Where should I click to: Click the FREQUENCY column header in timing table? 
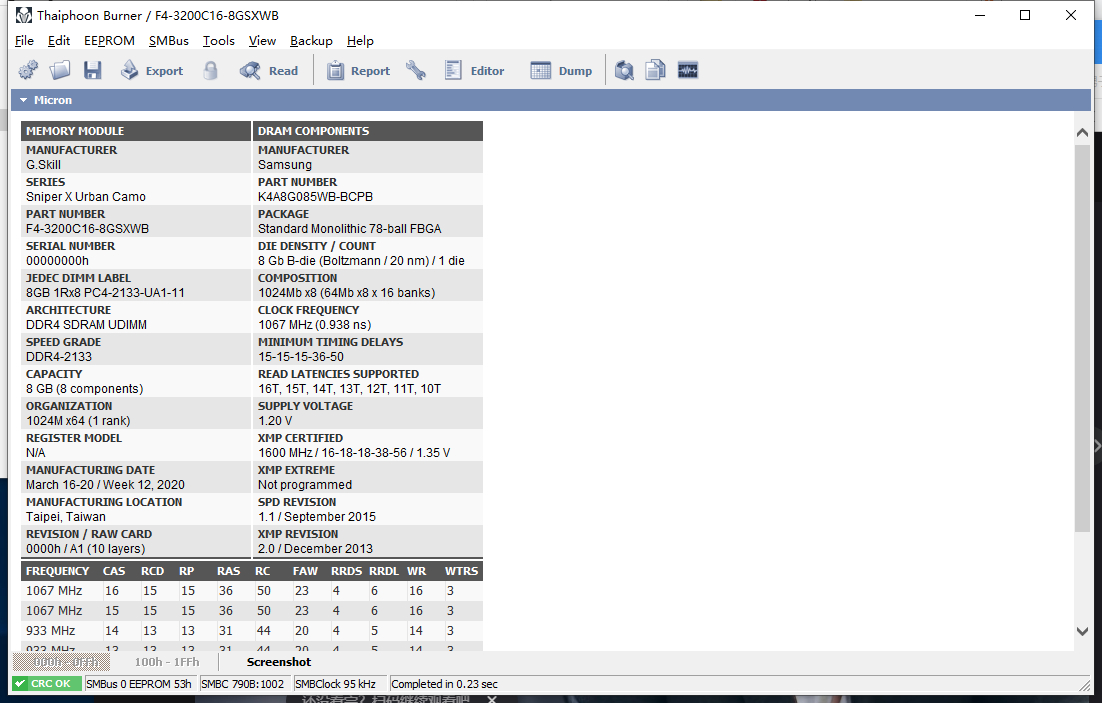click(x=58, y=571)
